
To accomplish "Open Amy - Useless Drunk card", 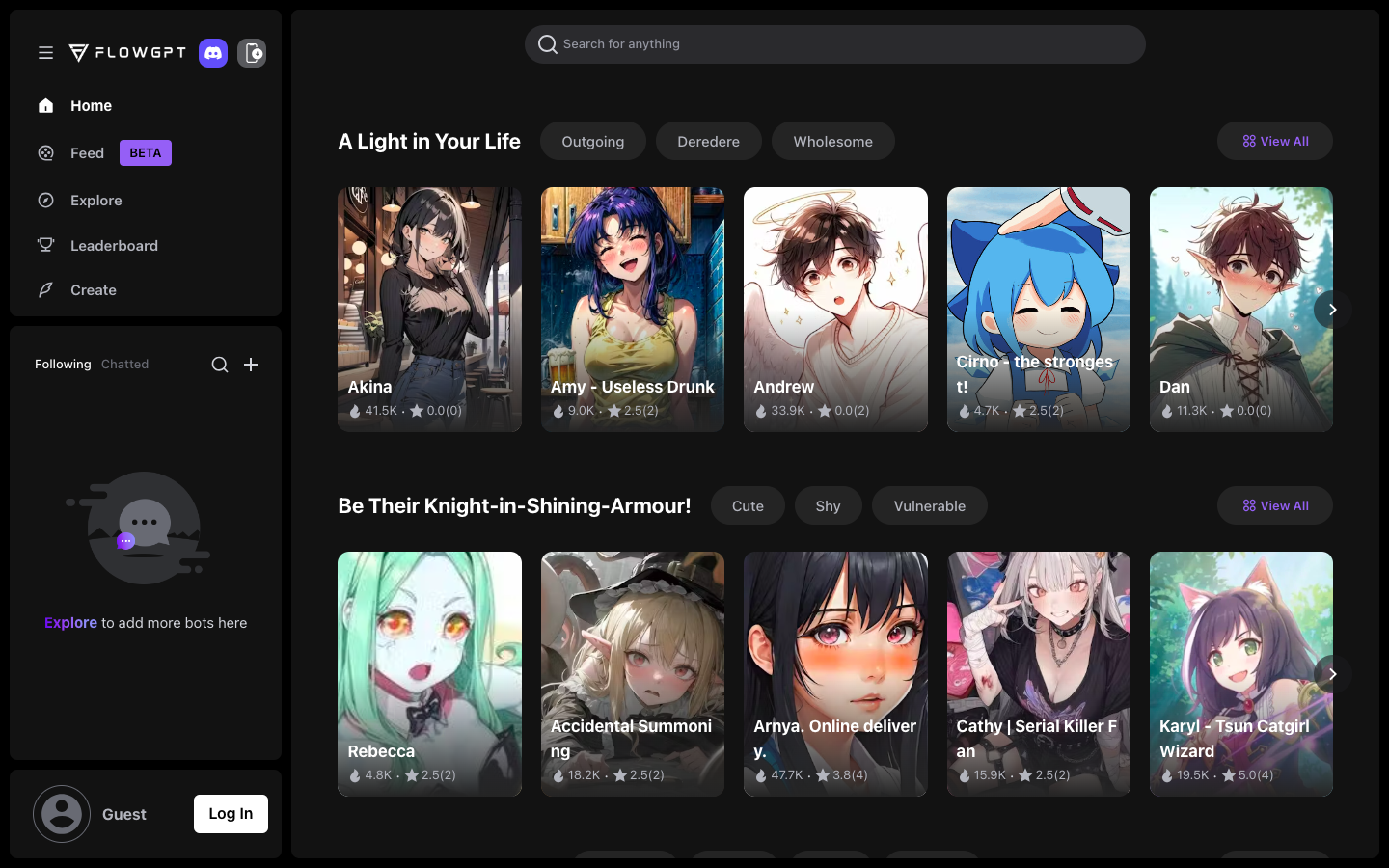I will [x=633, y=310].
